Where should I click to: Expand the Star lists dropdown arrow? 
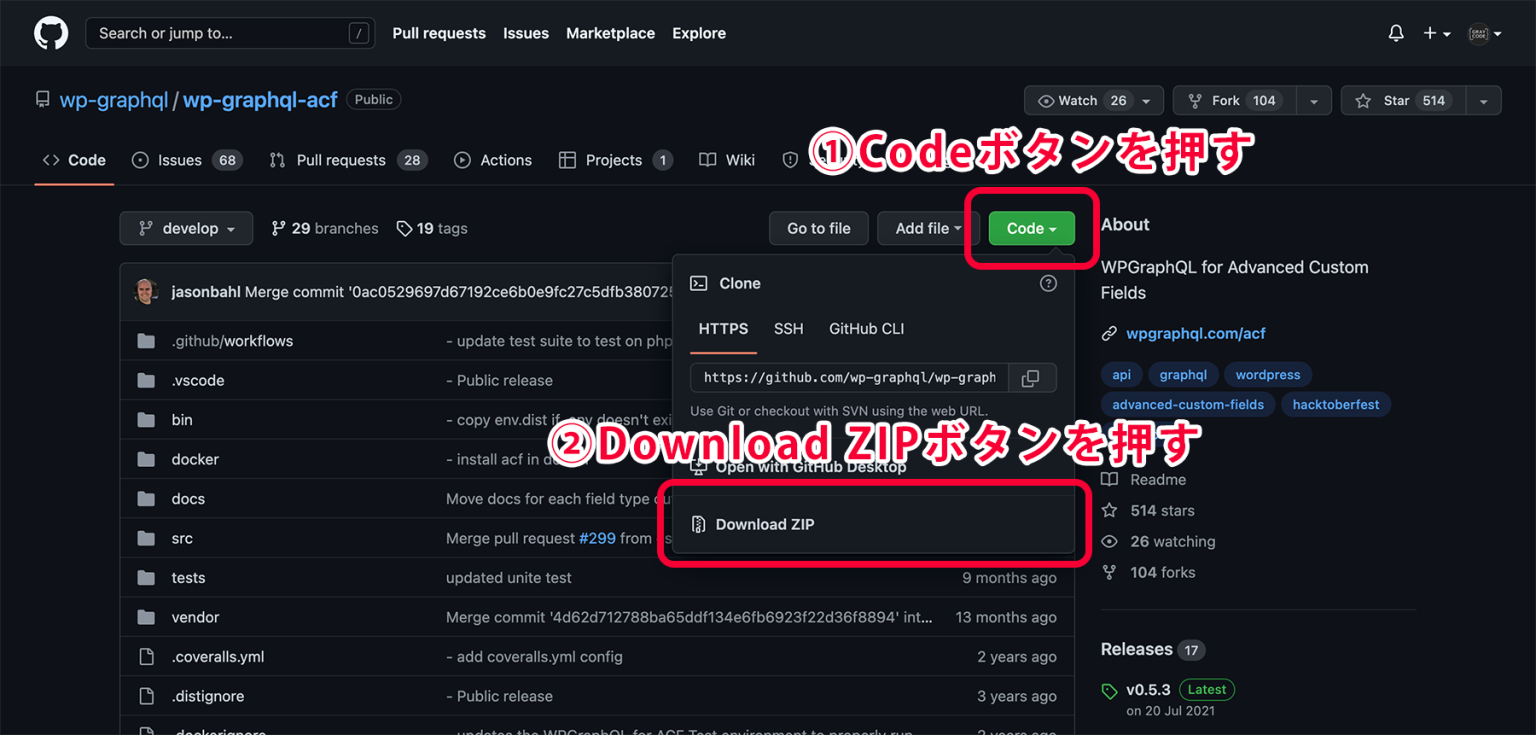pos(1484,101)
